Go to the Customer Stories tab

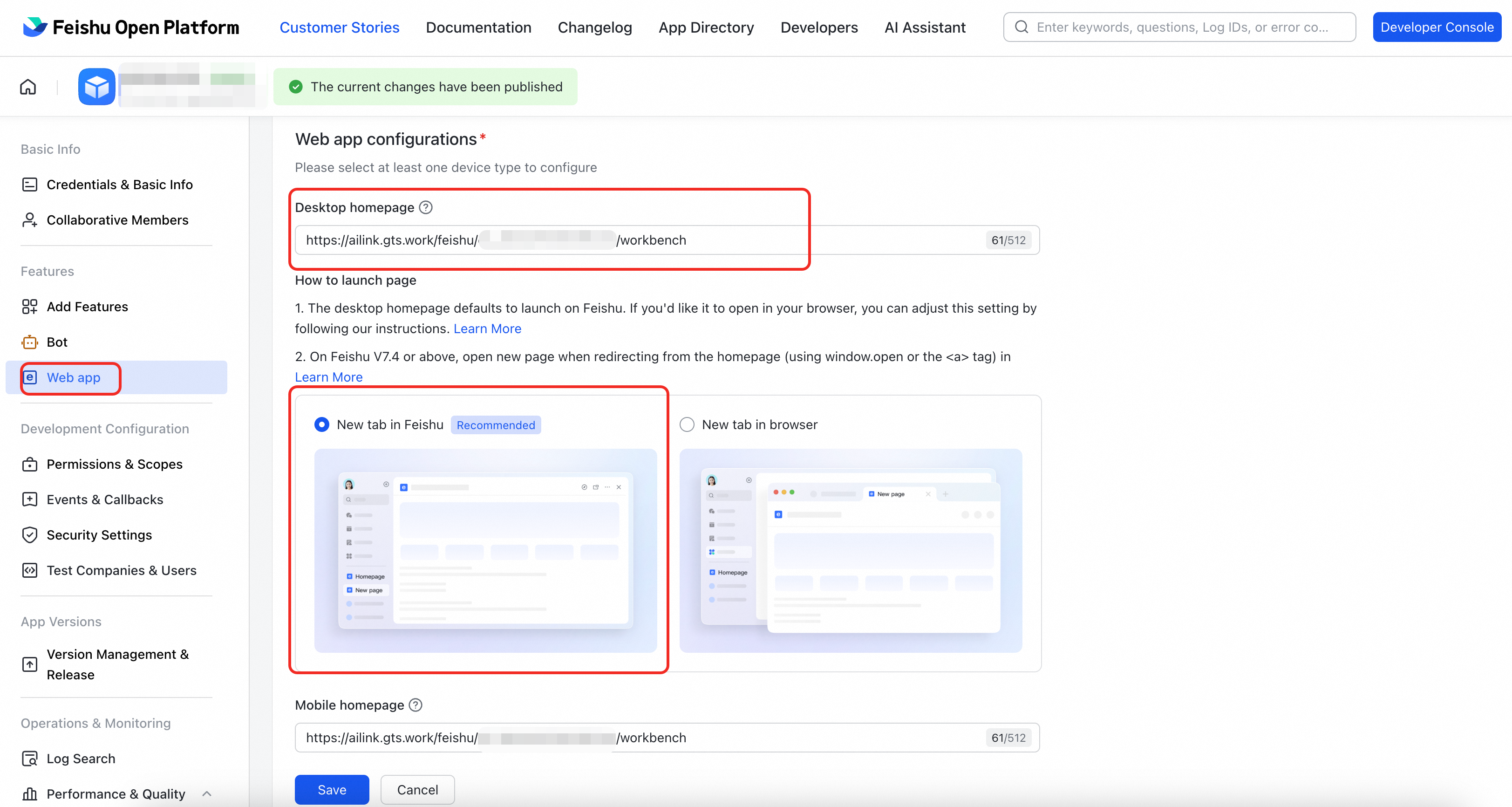[x=339, y=27]
